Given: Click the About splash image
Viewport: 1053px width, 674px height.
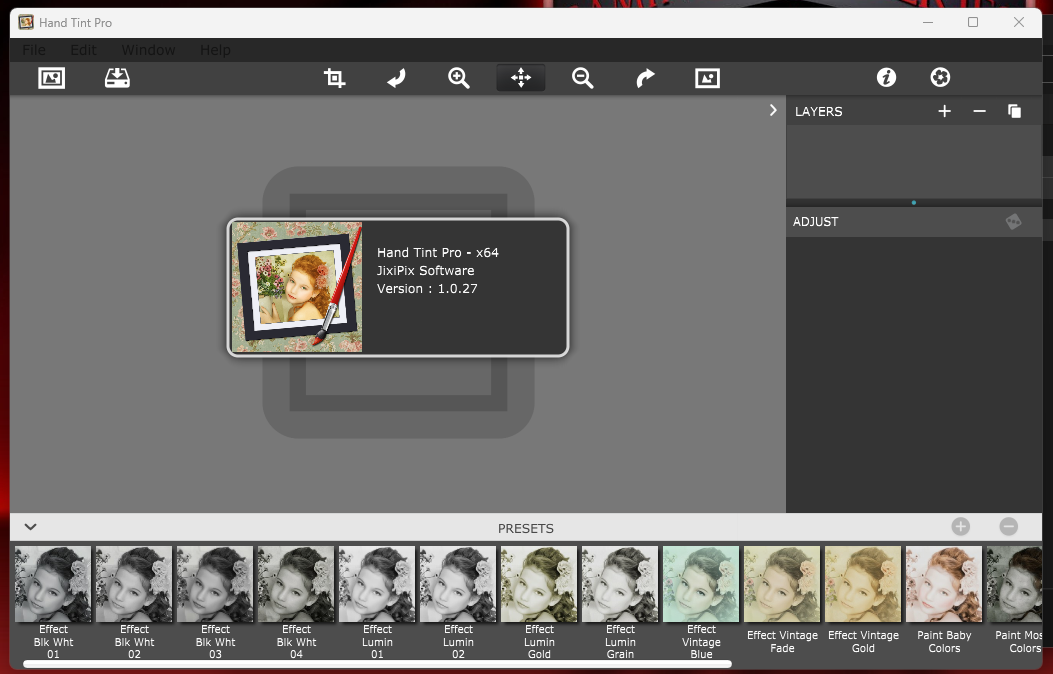Looking at the screenshot, I should point(297,287).
